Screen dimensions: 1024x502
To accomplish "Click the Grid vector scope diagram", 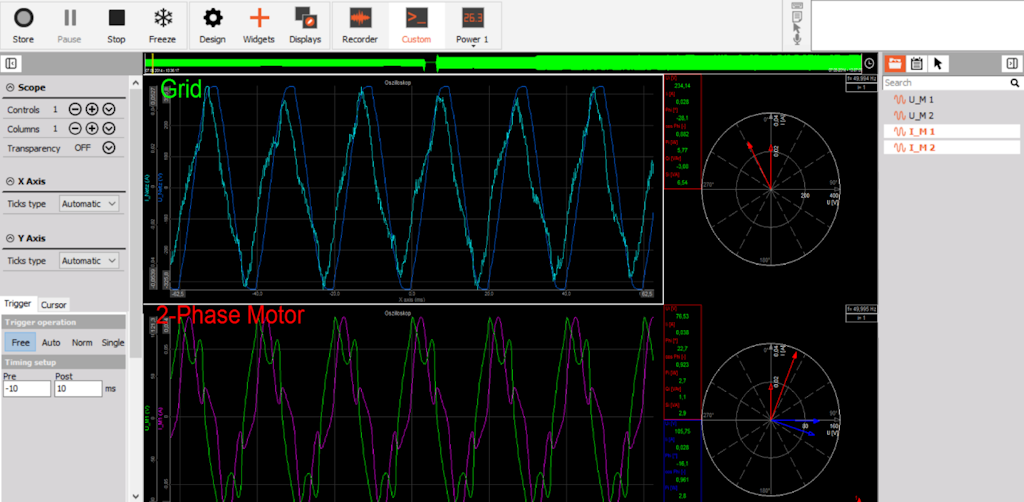I will [x=771, y=189].
